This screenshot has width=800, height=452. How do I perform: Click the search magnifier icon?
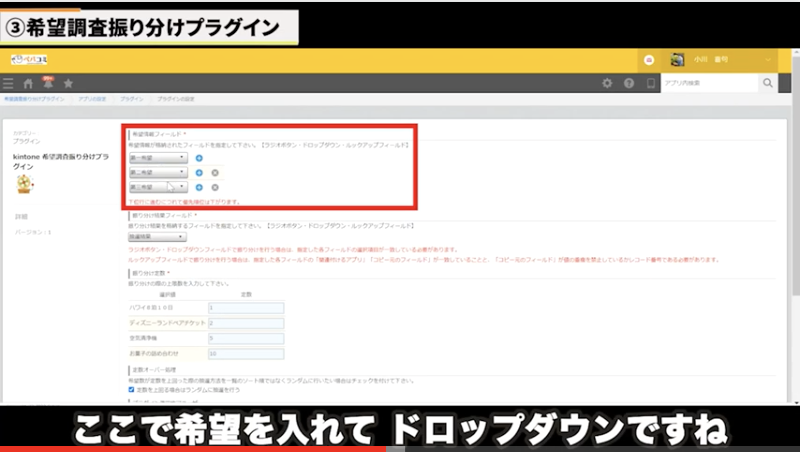pyautogui.click(x=767, y=84)
